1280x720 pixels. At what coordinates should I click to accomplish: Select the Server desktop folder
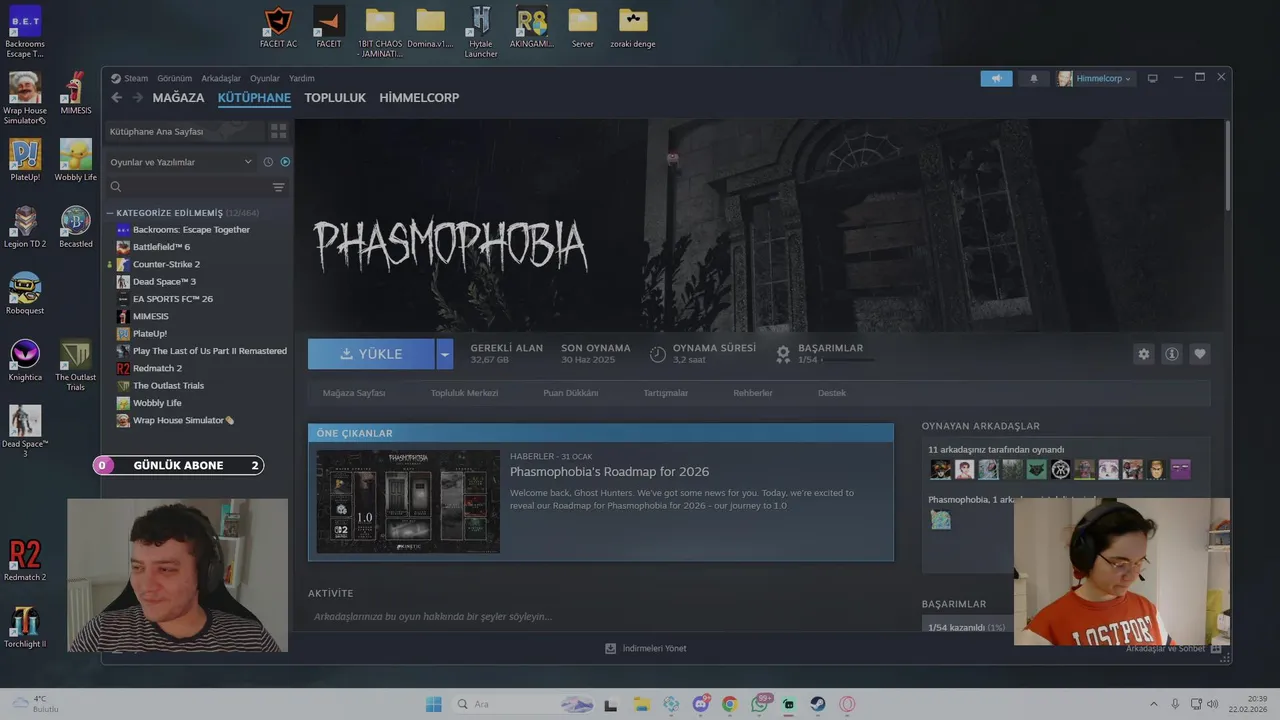click(582, 28)
